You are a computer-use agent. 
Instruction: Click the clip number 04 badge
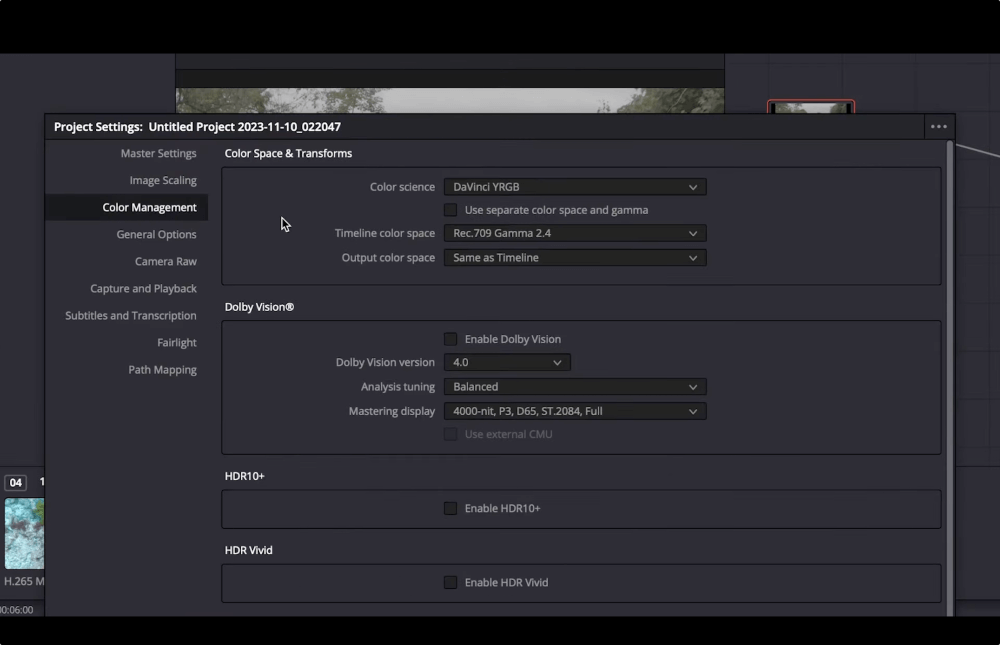[15, 482]
